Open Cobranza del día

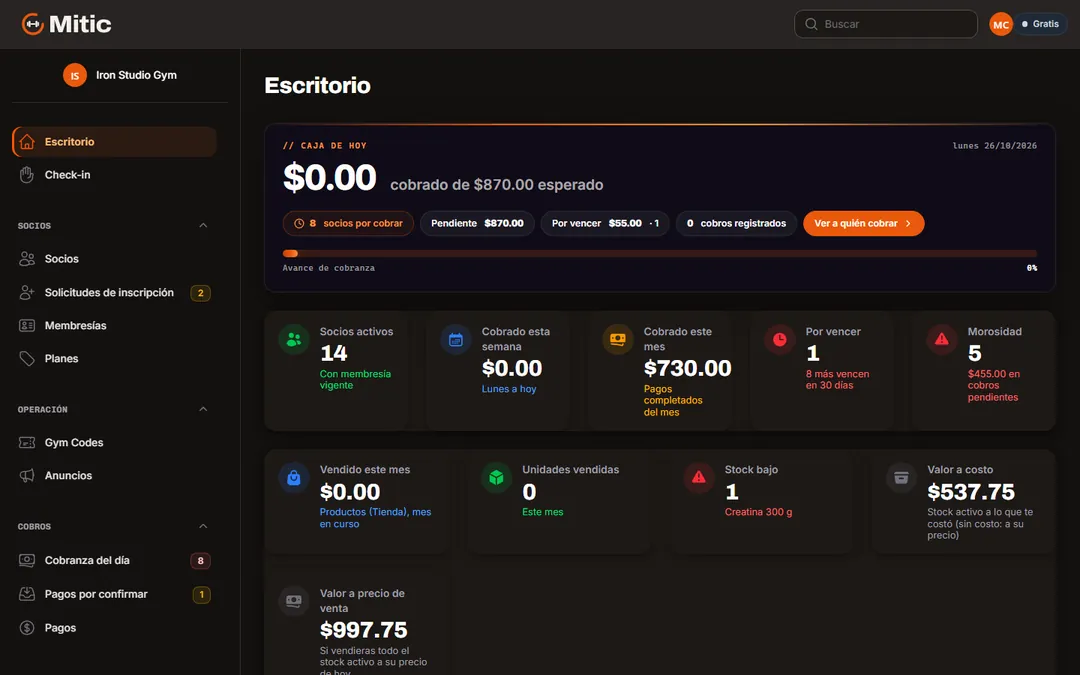[114, 561]
